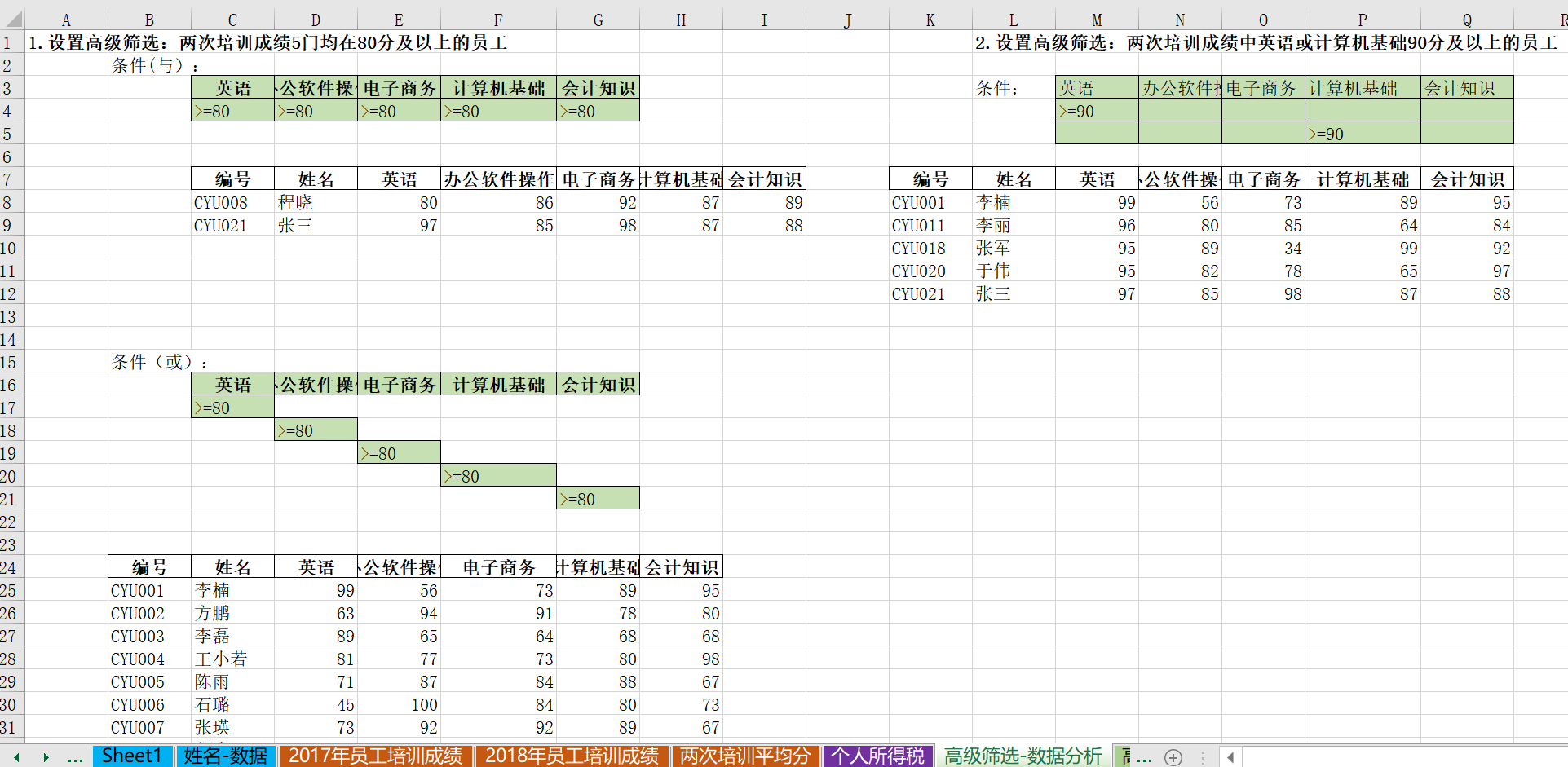
Task: Open the hidden sheets ellipsis before Sheet1
Action: point(76,757)
